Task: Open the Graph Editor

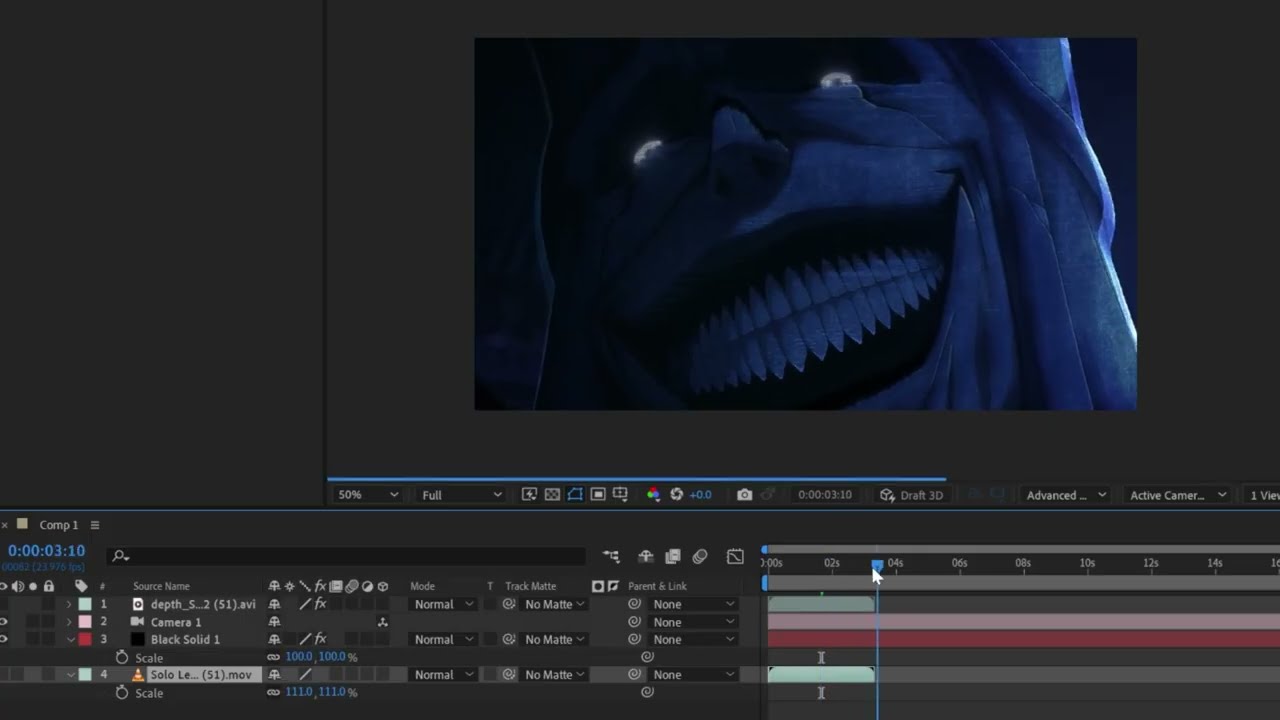Action: [x=735, y=557]
